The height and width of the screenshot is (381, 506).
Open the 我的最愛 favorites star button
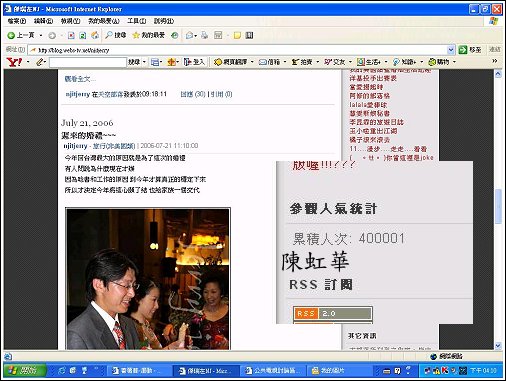click(149, 35)
